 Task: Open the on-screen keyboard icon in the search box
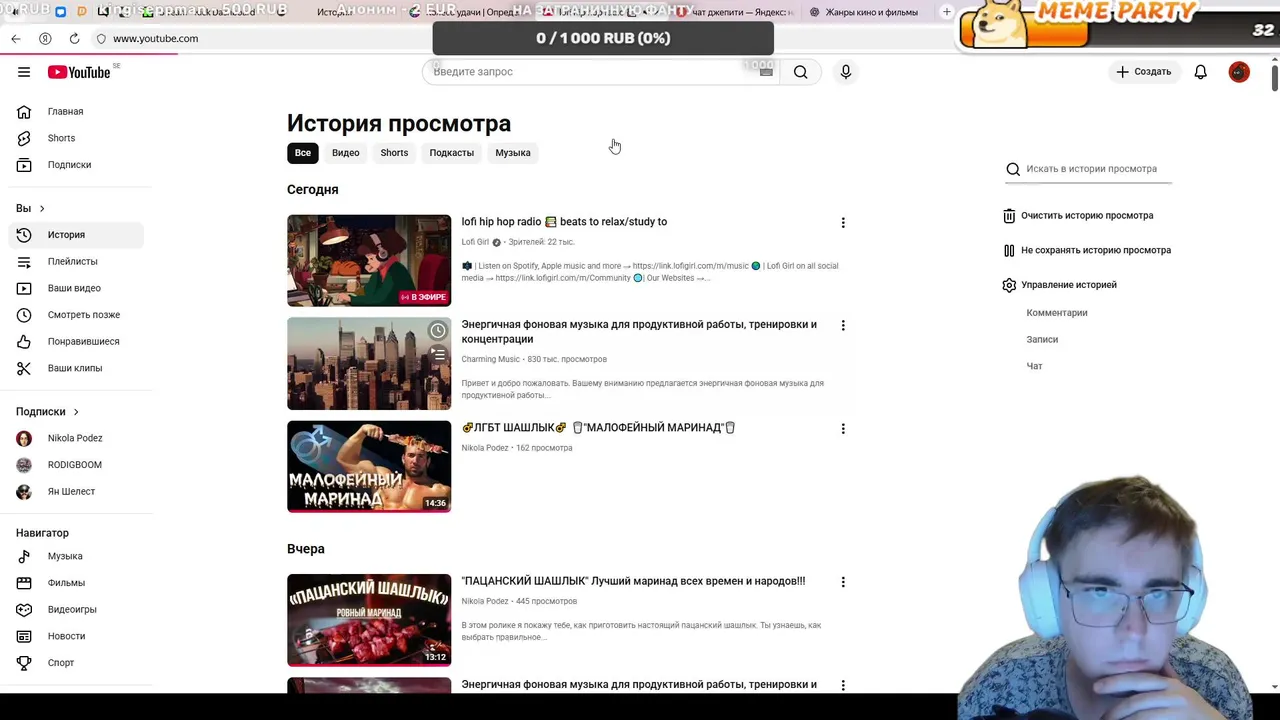coord(766,72)
